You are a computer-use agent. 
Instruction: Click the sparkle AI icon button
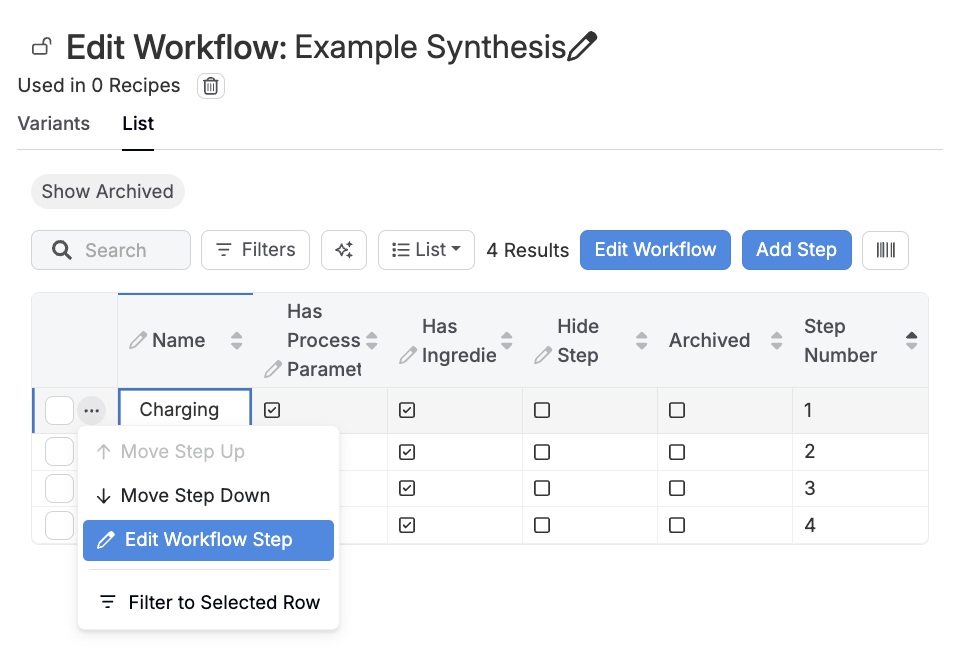[x=344, y=250]
